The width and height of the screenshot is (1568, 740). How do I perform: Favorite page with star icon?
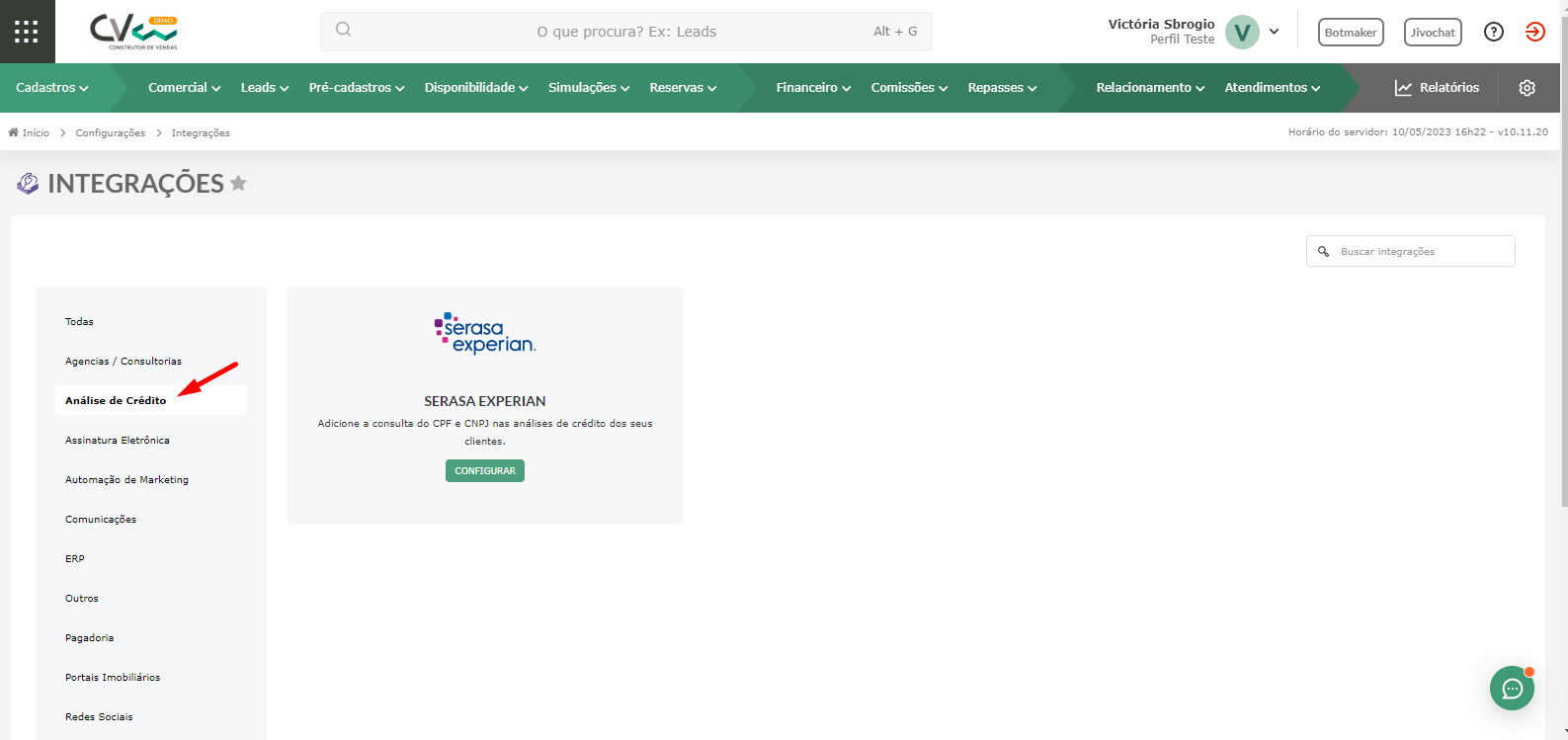(x=238, y=183)
